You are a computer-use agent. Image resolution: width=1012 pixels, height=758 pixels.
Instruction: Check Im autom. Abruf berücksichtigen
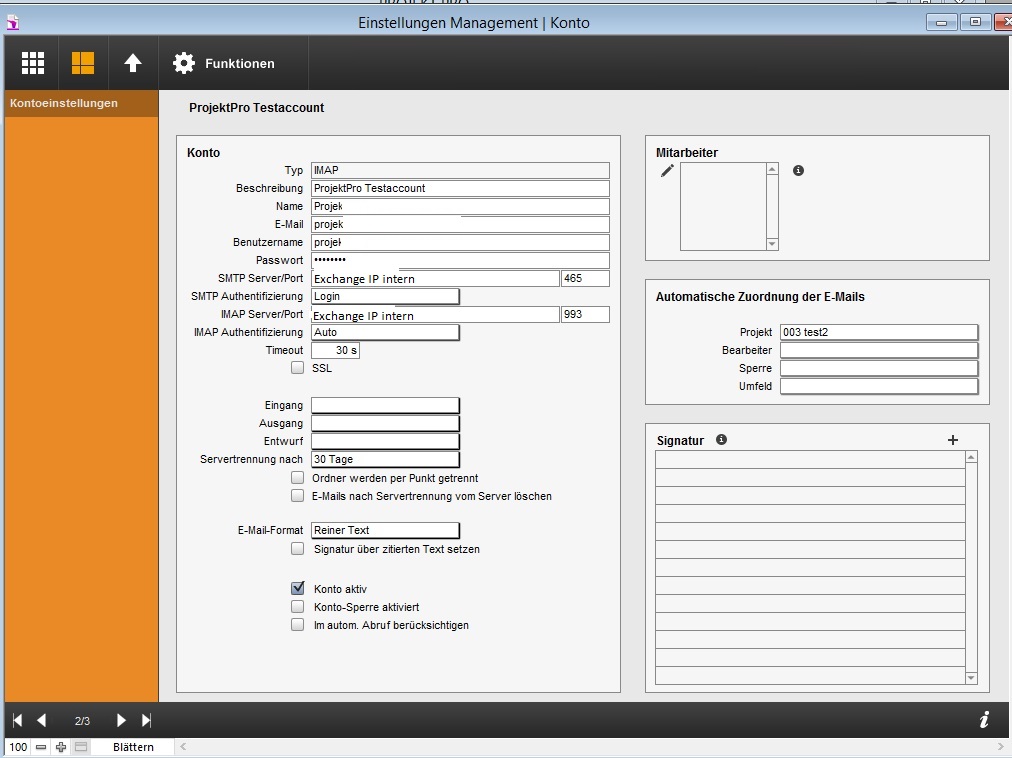point(298,625)
